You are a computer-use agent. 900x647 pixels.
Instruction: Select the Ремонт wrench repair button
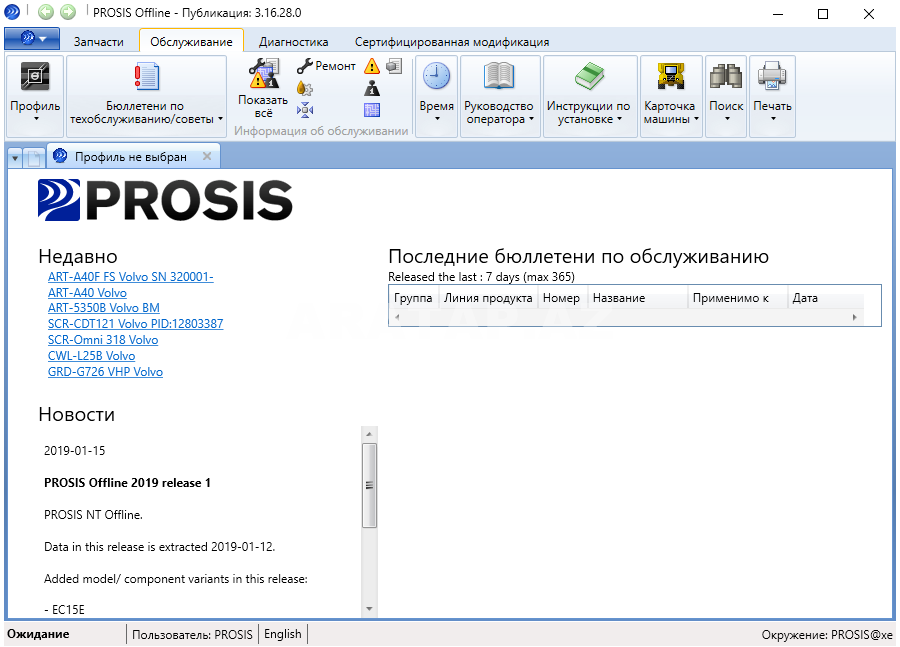pyautogui.click(x=326, y=66)
